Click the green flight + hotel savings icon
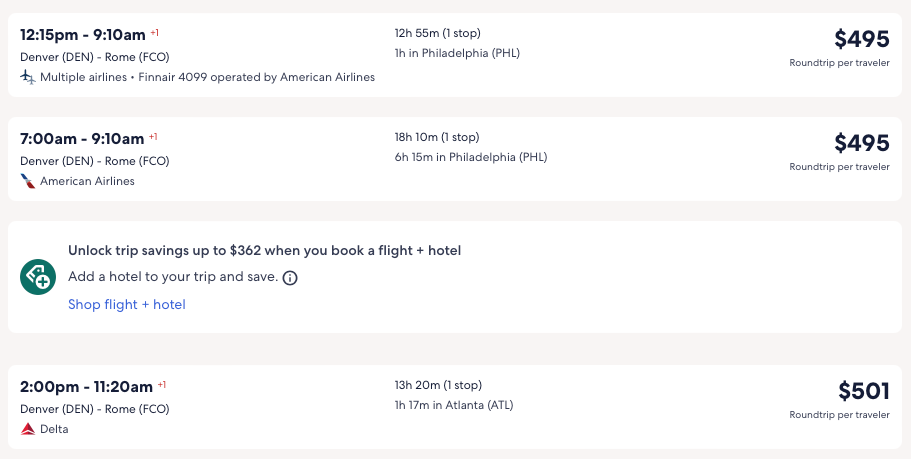Viewport: 911px width, 459px height. pyautogui.click(x=38, y=277)
